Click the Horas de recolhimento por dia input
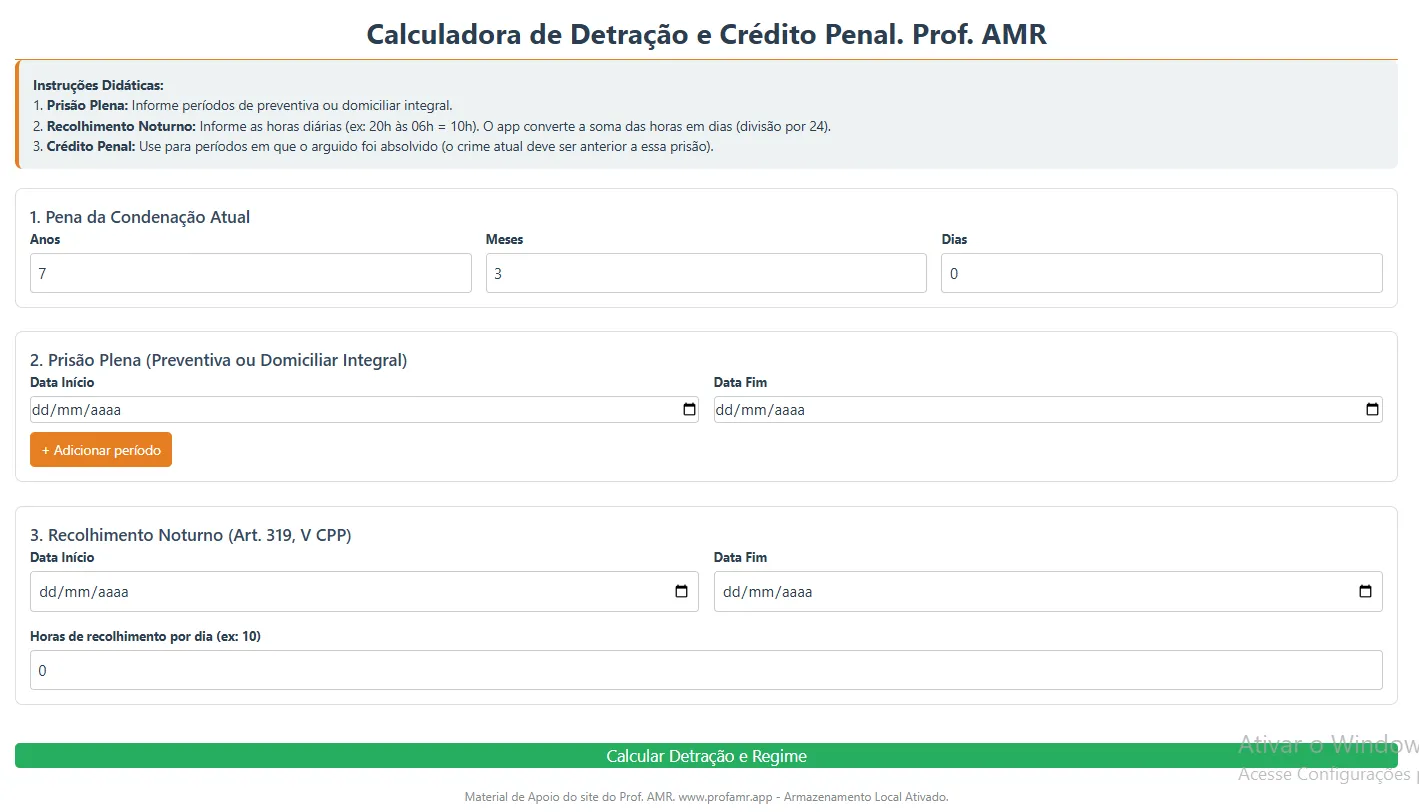 (x=705, y=670)
